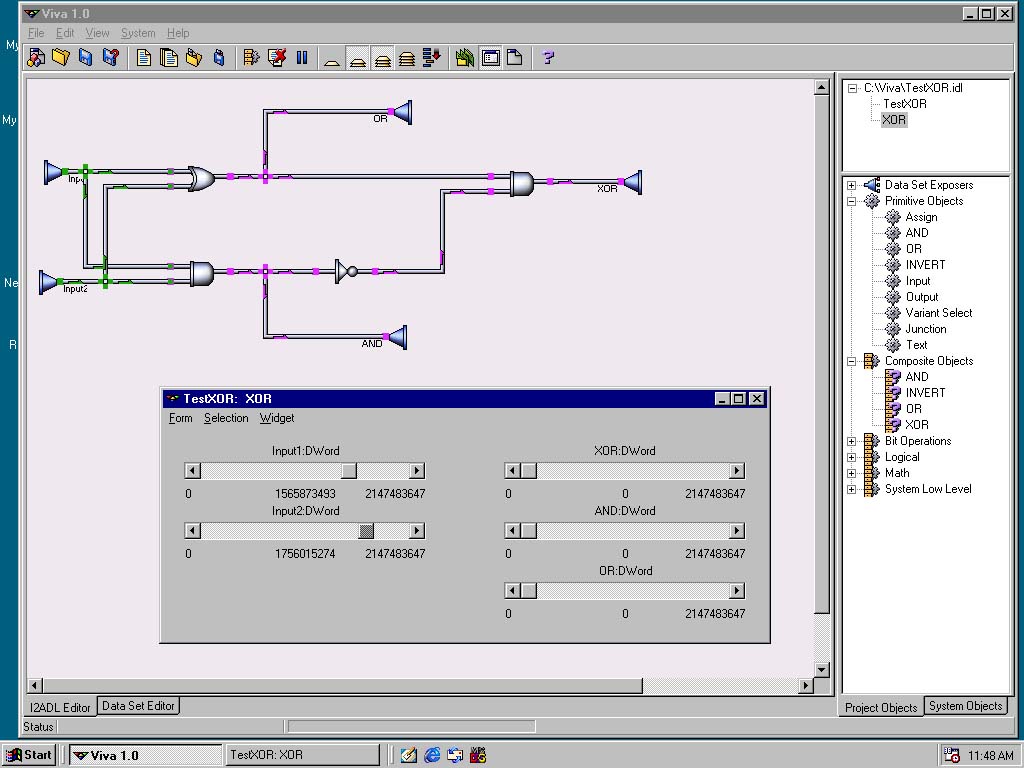Switch to the Data Set Editor tab
Screen dimensions: 1024x768
click(138, 706)
